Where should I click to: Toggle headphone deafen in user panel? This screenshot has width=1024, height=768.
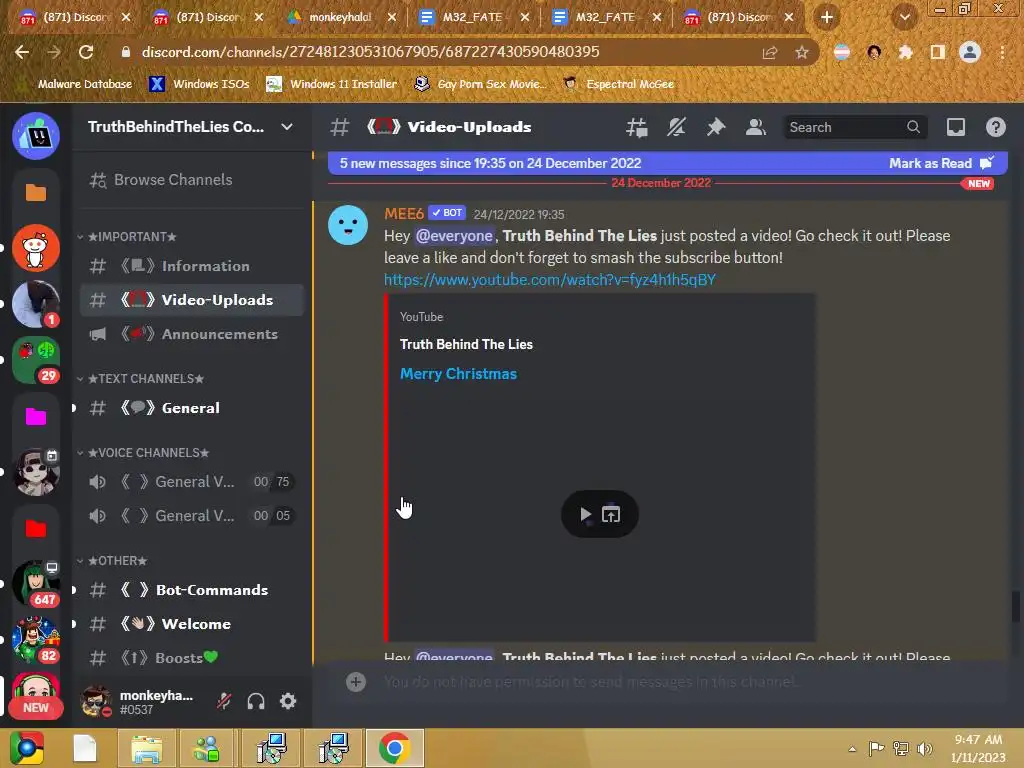[256, 701]
